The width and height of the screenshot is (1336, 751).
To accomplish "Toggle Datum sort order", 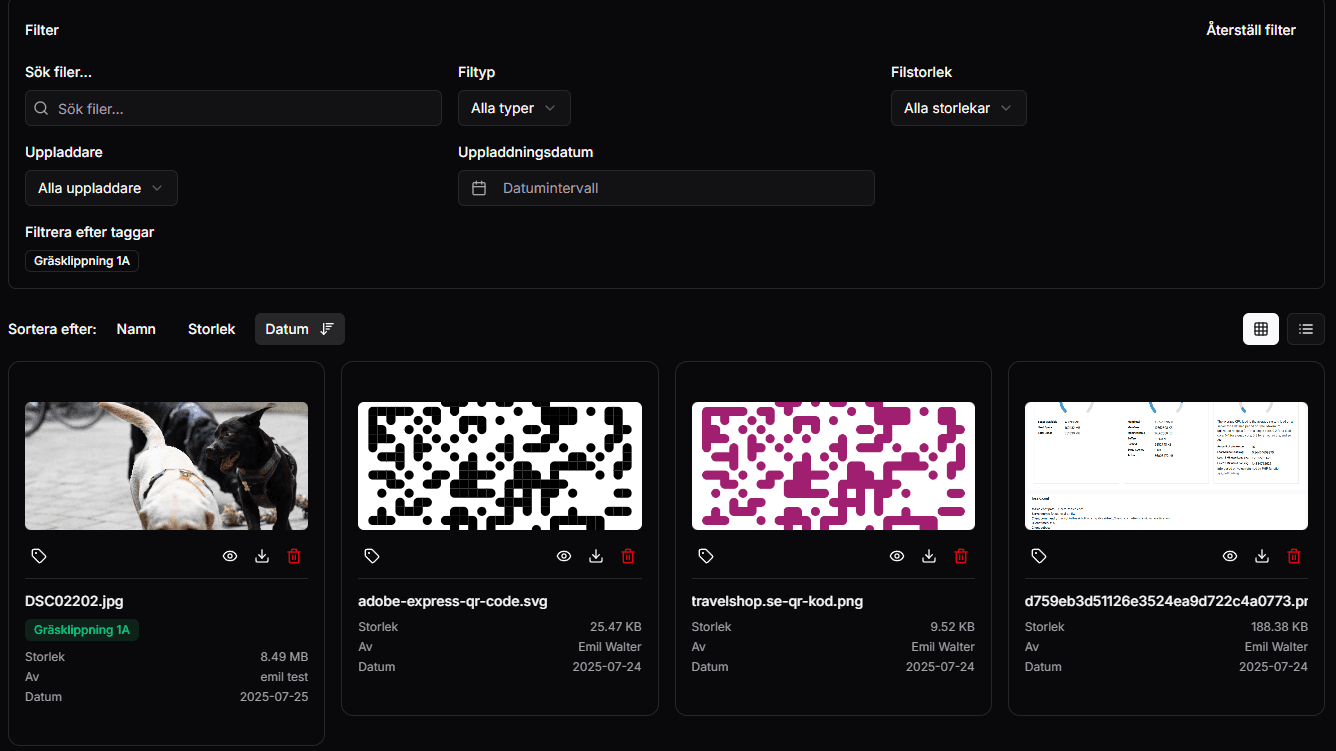I will pyautogui.click(x=300, y=329).
